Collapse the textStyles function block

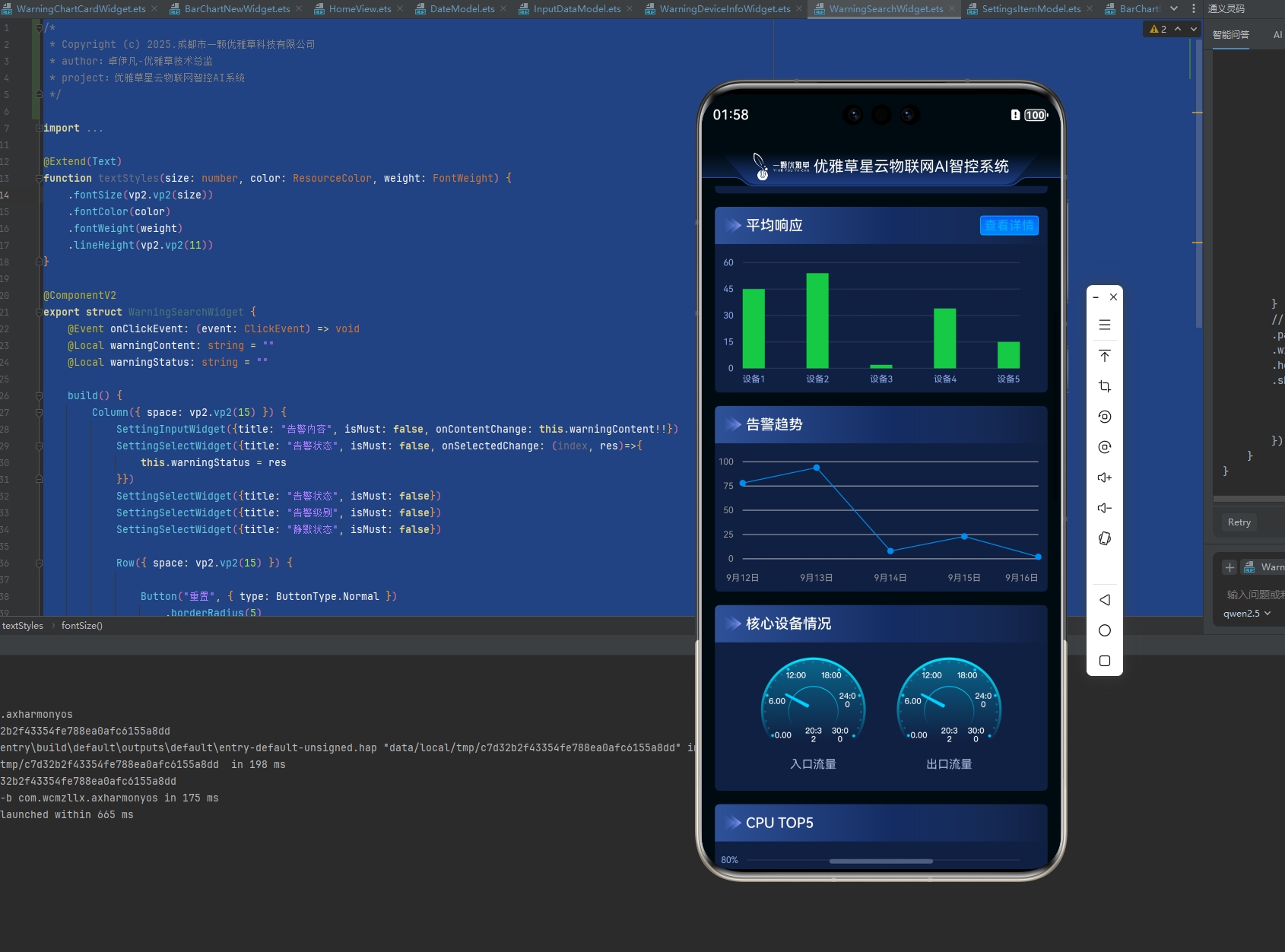(x=39, y=178)
